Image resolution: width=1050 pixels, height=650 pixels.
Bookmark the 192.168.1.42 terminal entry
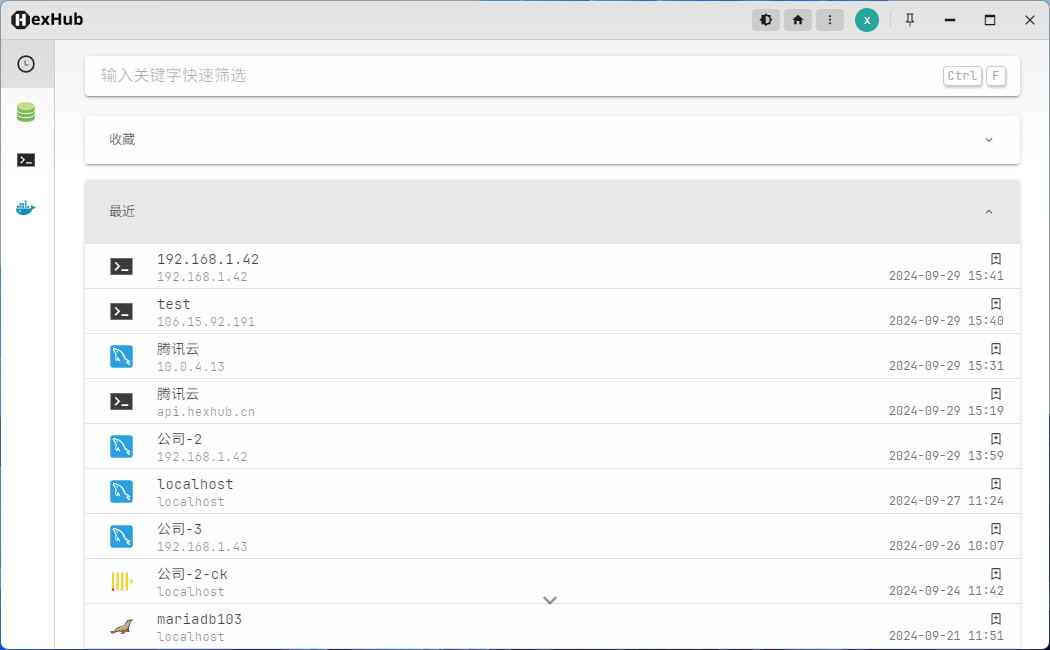(x=996, y=258)
